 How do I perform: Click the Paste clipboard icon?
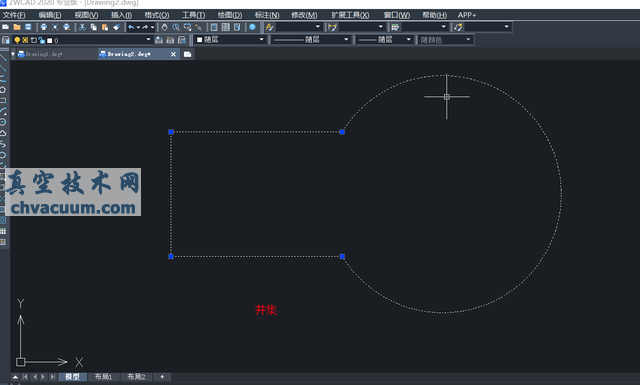105,27
